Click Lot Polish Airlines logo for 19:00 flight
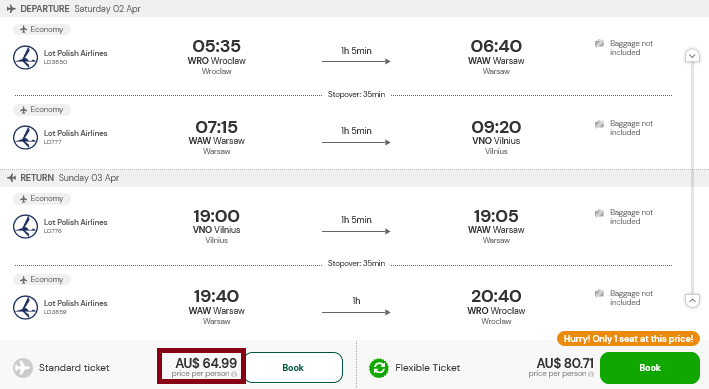This screenshot has height=389, width=709. 25,226
